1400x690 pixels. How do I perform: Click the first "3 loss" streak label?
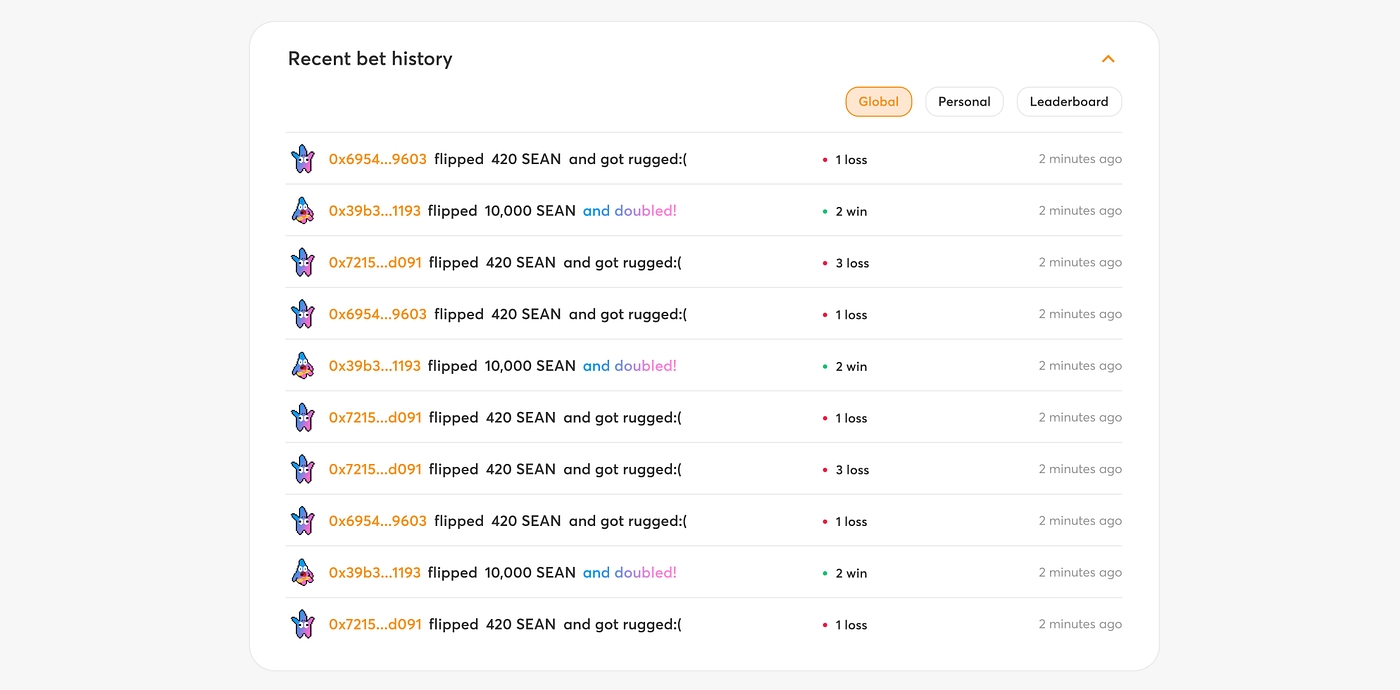[852, 263]
